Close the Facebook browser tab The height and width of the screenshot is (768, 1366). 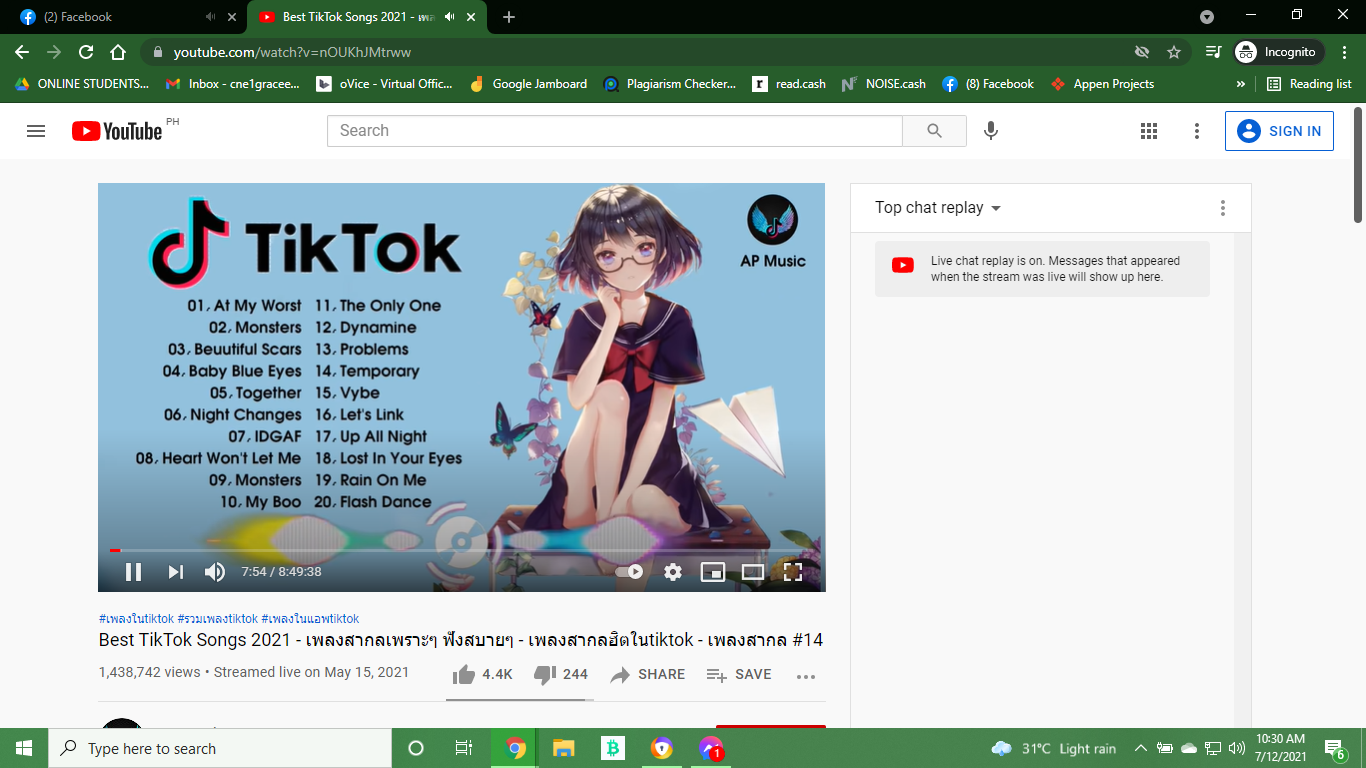(232, 17)
